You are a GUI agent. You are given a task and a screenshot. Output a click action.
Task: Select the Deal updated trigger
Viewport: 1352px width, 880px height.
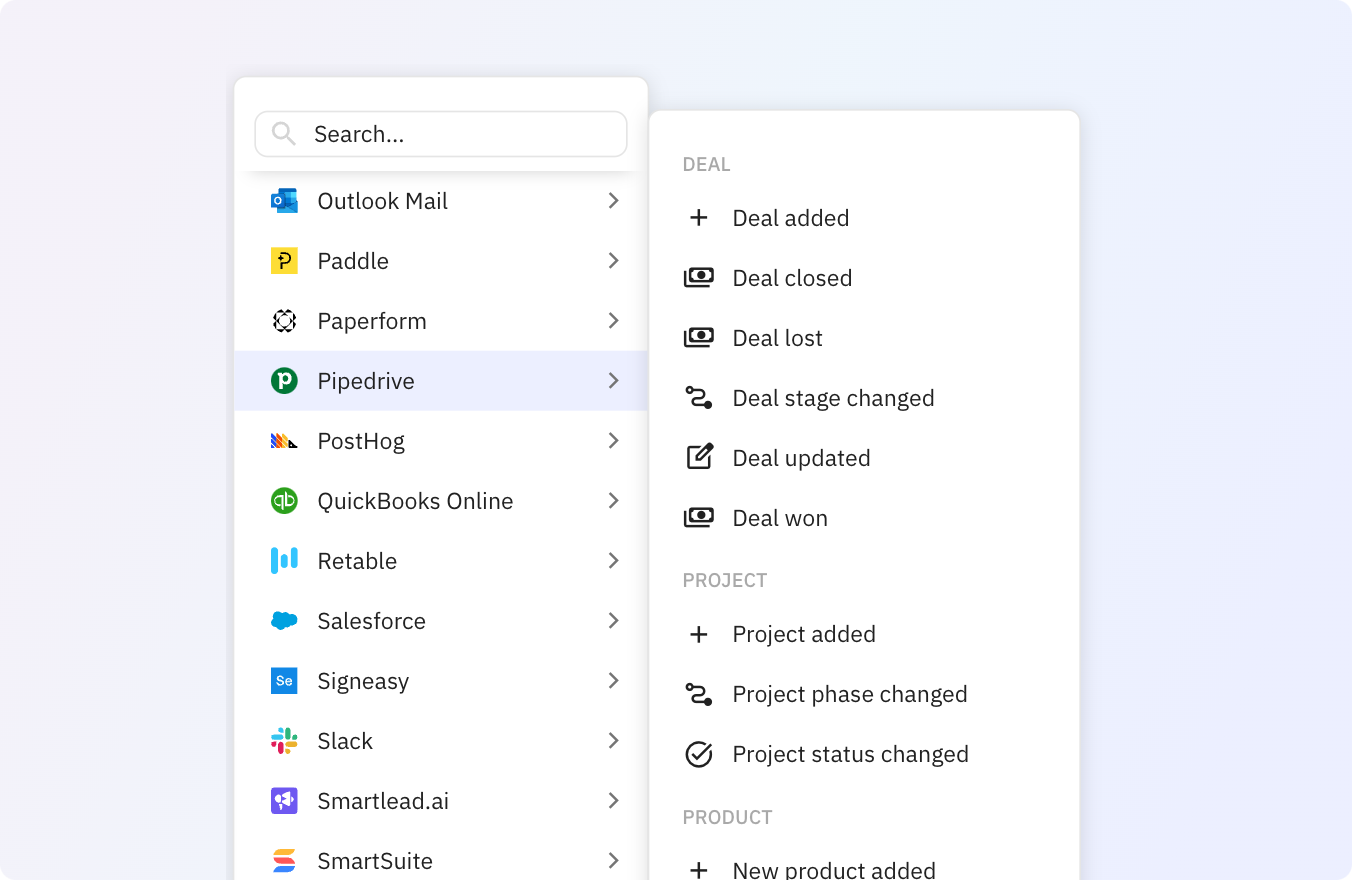click(x=864, y=458)
